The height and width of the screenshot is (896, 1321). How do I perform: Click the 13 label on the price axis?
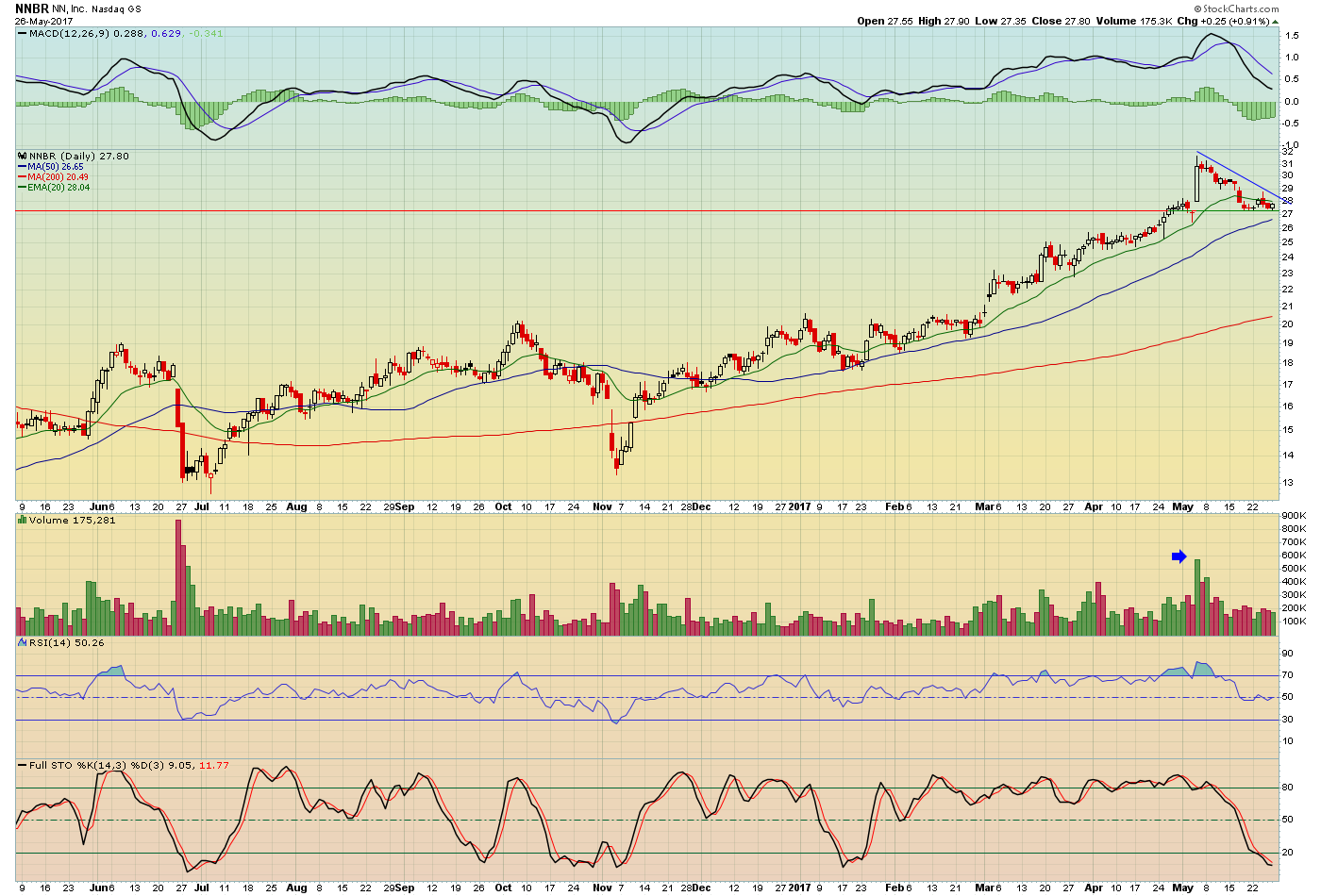[x=1288, y=483]
